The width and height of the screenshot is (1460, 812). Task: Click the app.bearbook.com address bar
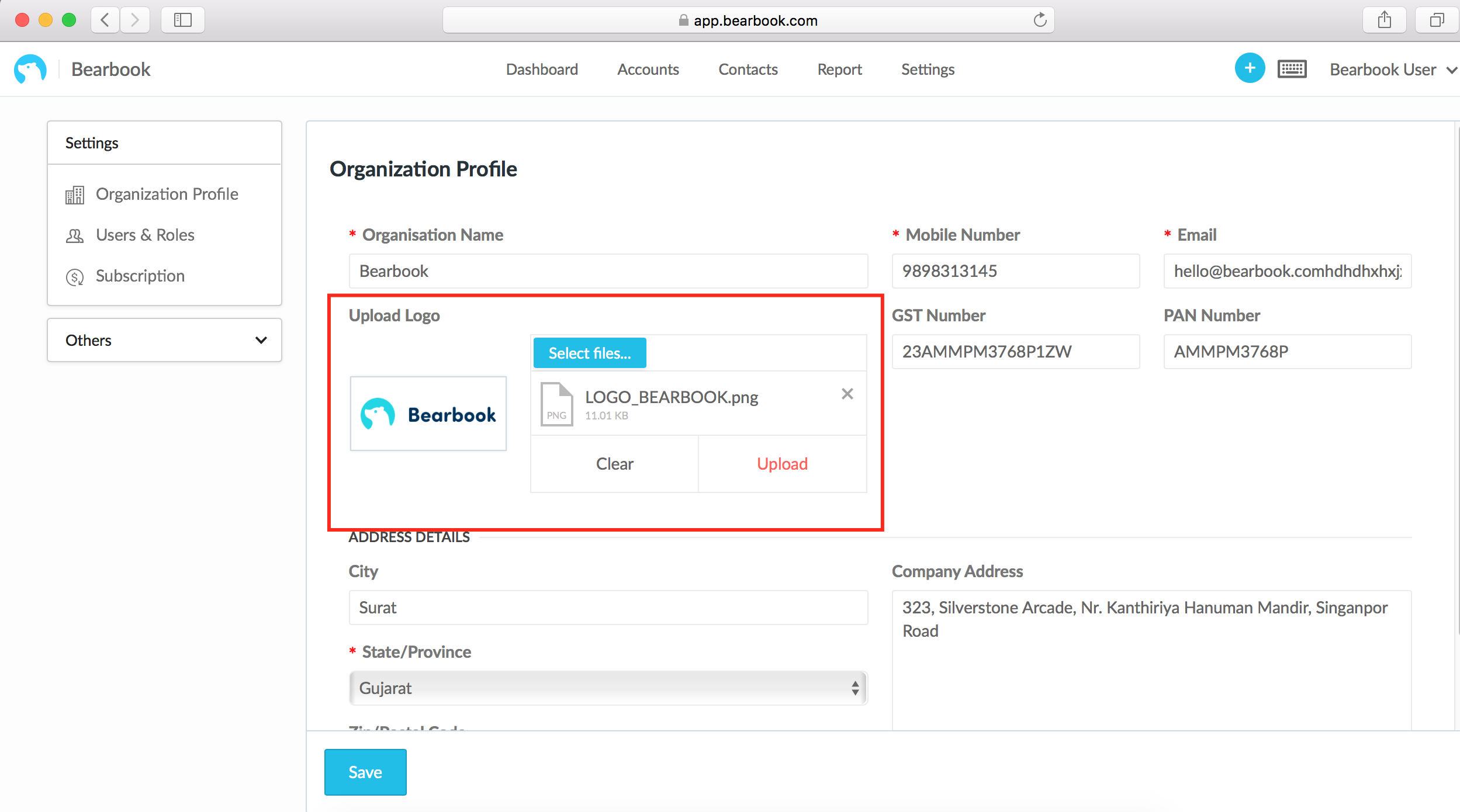(x=749, y=20)
